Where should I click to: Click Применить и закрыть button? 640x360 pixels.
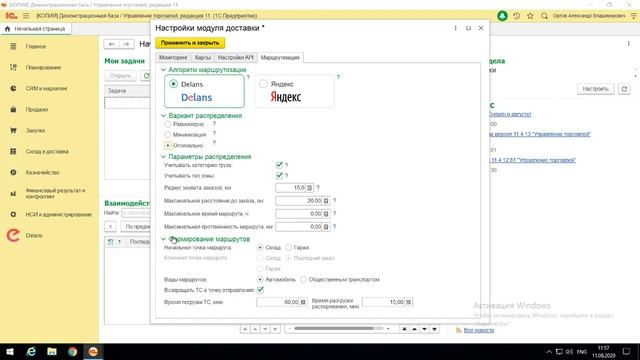[x=190, y=42]
